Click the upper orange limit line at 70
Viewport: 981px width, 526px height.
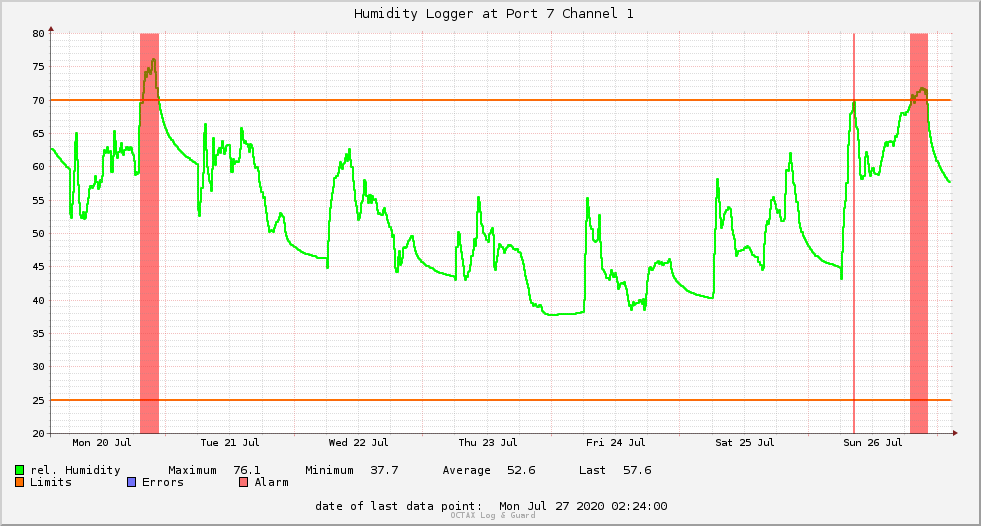click(x=501, y=100)
